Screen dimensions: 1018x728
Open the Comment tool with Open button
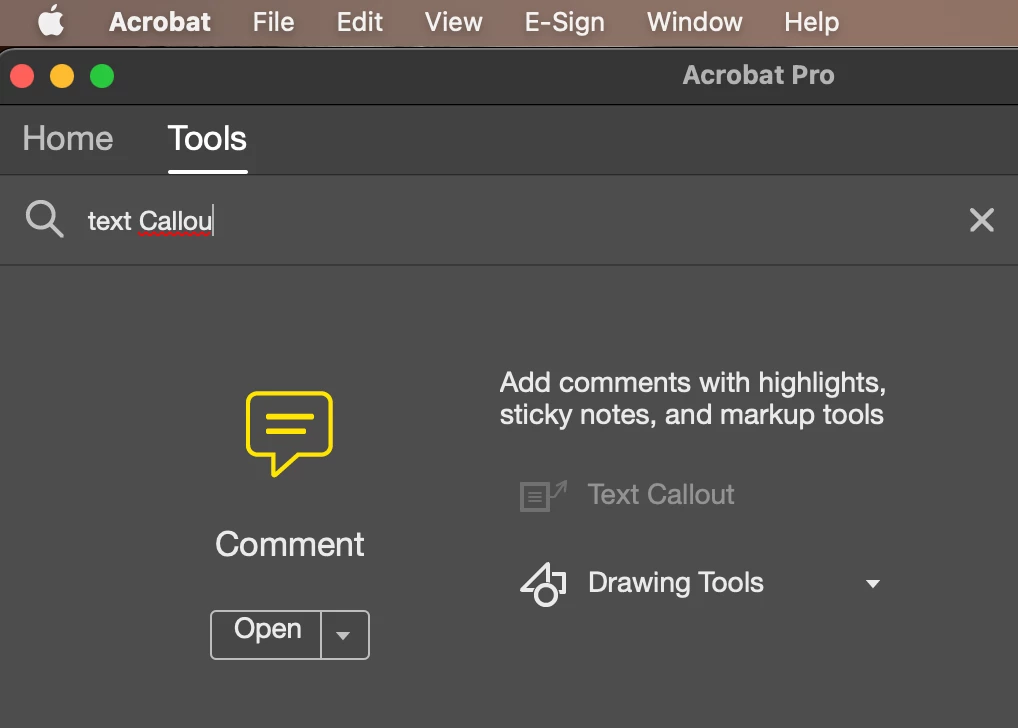[x=266, y=634]
